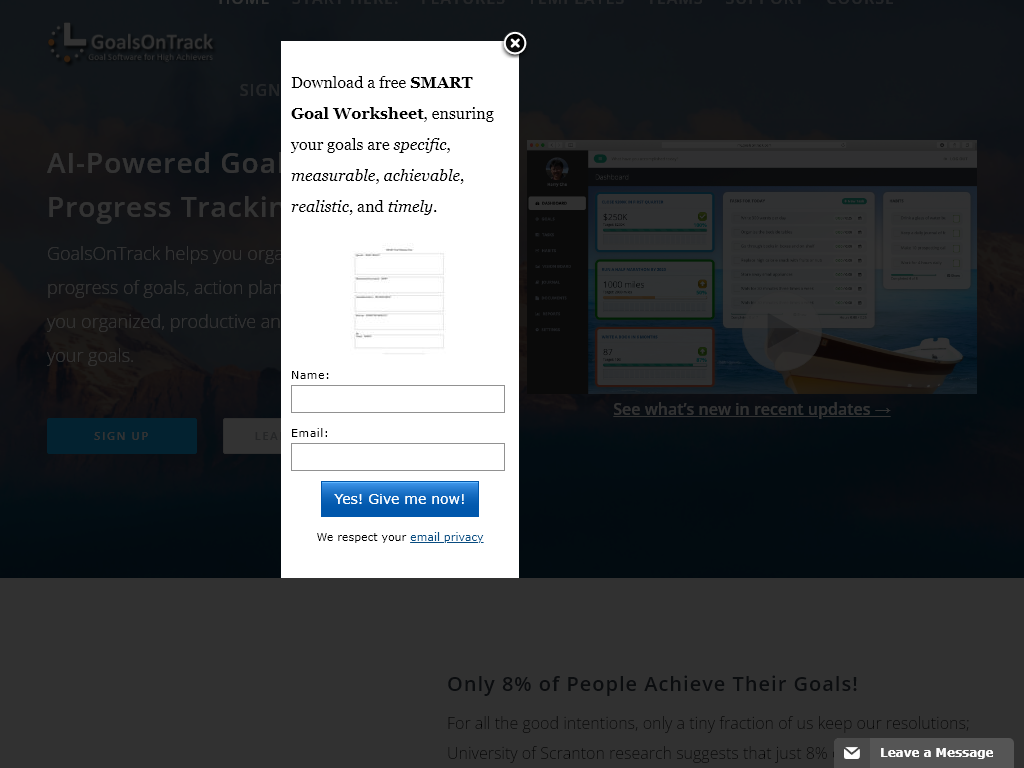Image resolution: width=1024 pixels, height=768 pixels.
Task: Click the Goals icon in the sidebar
Action: pyautogui.click(x=536, y=219)
